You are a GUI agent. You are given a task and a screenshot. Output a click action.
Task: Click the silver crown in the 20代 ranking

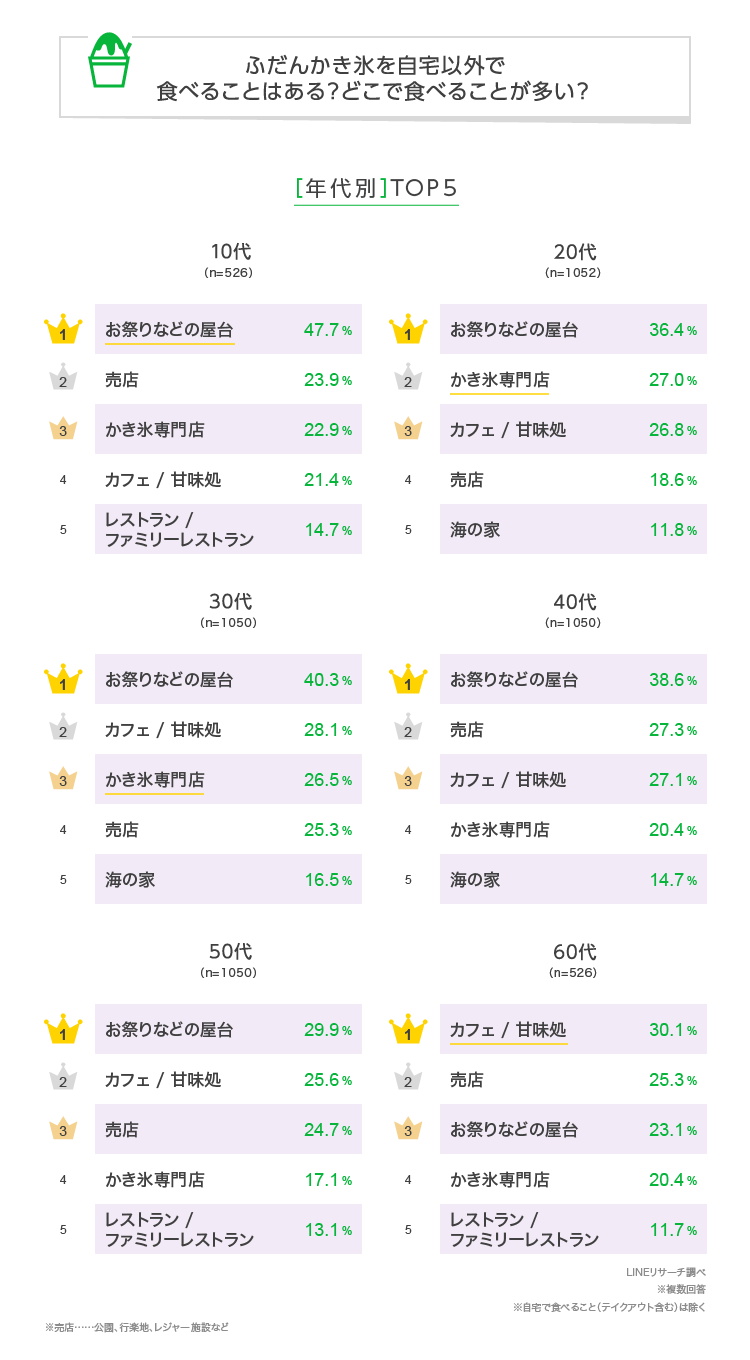[408, 380]
